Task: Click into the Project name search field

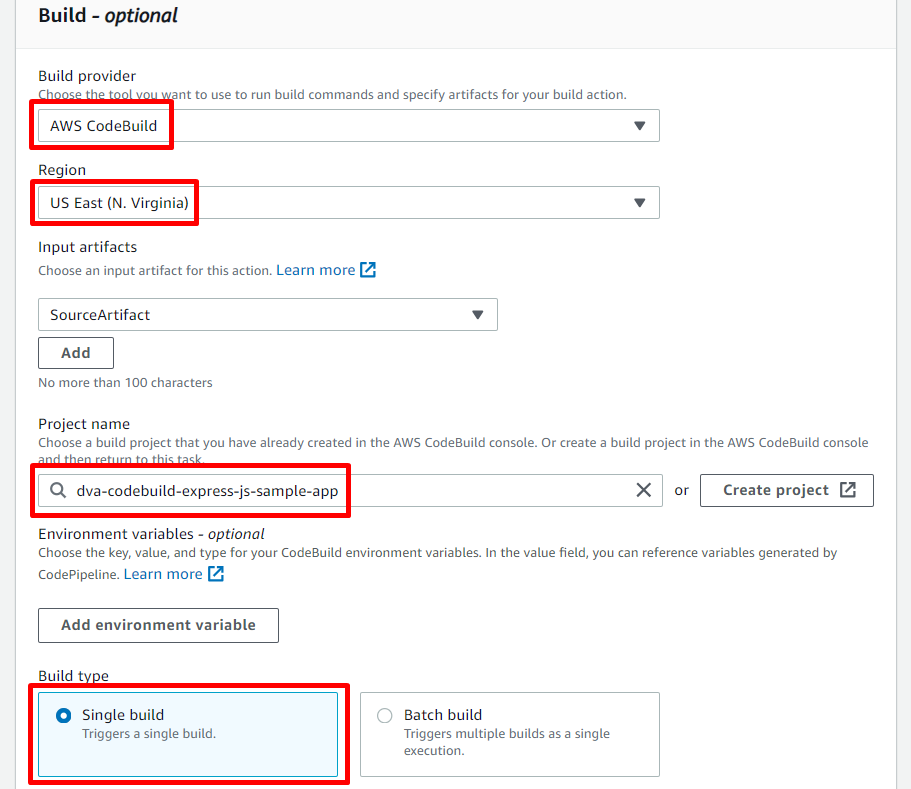Action: [350, 490]
